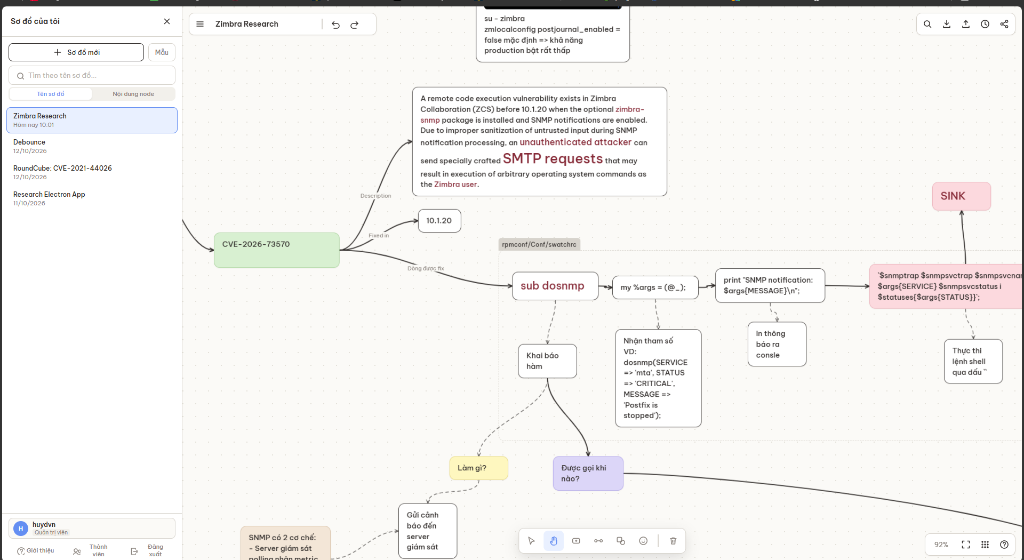Open the search magnifier in top-right toolbar
Screen dimensions: 1024x560
click(x=927, y=24)
